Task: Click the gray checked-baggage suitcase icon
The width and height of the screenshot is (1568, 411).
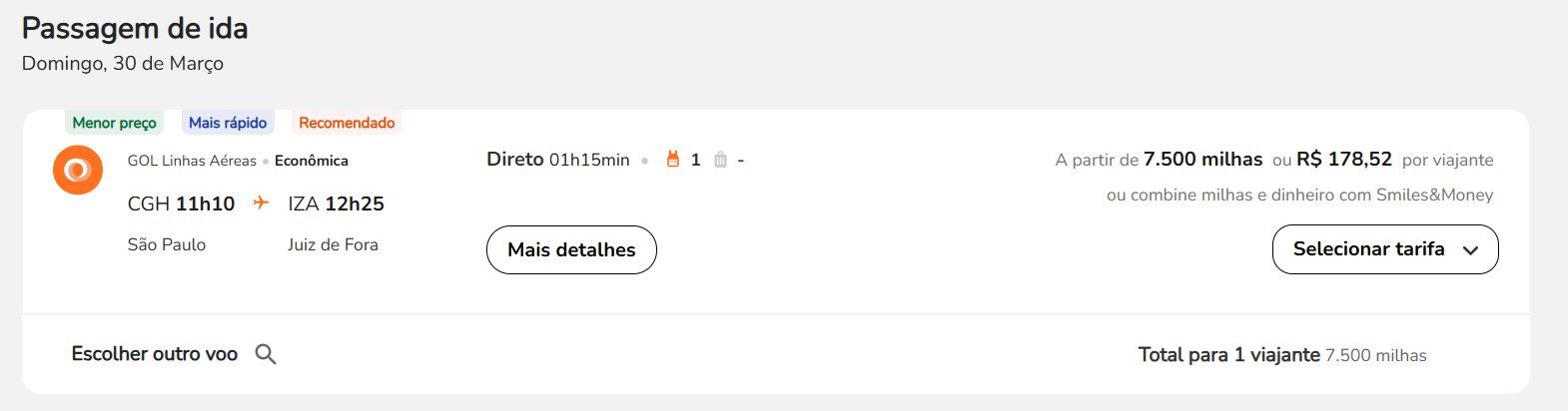Action: [x=720, y=160]
